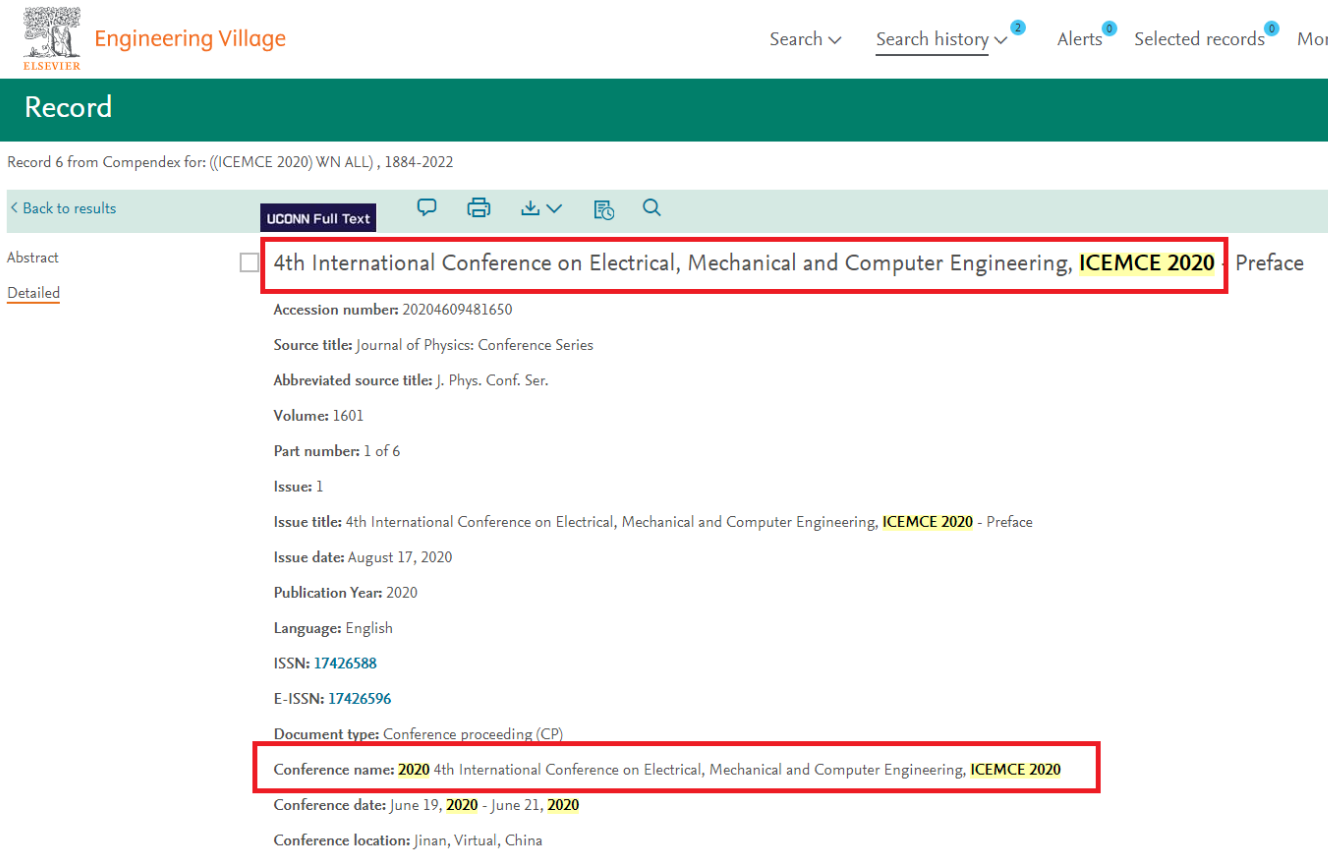
Task: Open E-ISSN 17426596 link
Action: tap(360, 699)
